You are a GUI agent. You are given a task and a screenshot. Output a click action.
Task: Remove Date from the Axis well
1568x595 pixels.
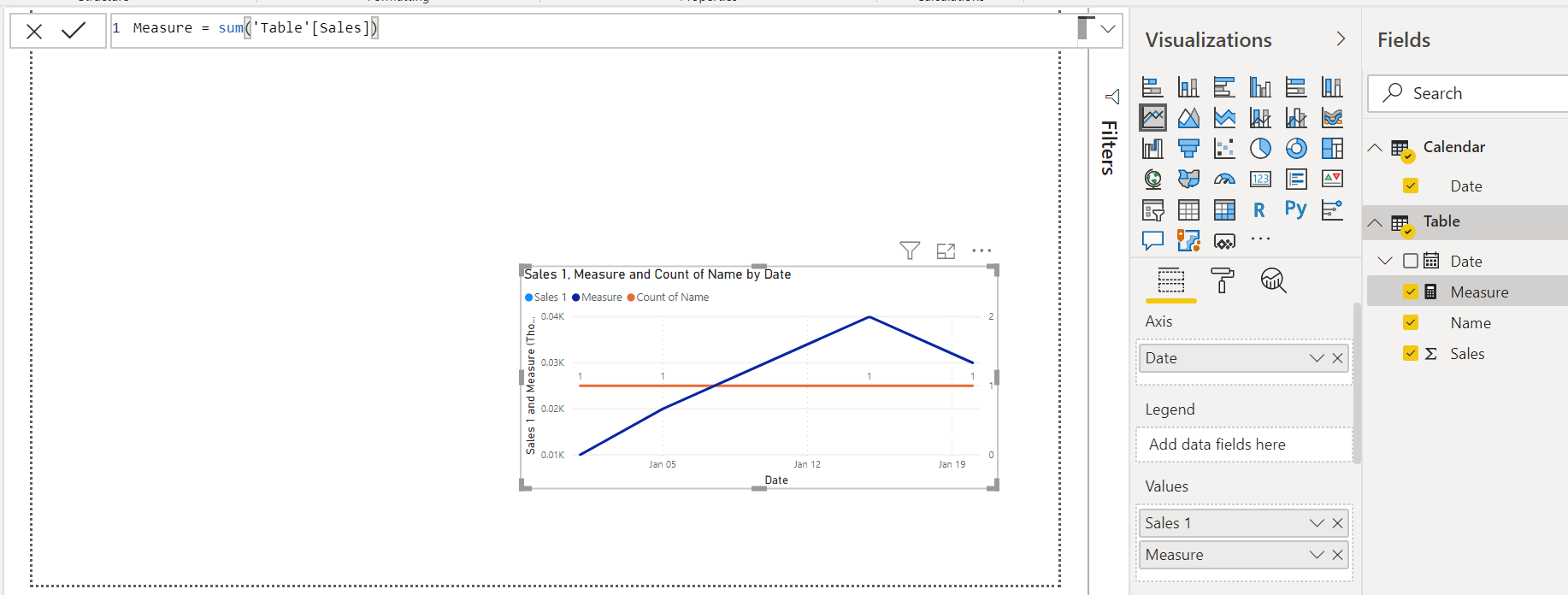1338,358
